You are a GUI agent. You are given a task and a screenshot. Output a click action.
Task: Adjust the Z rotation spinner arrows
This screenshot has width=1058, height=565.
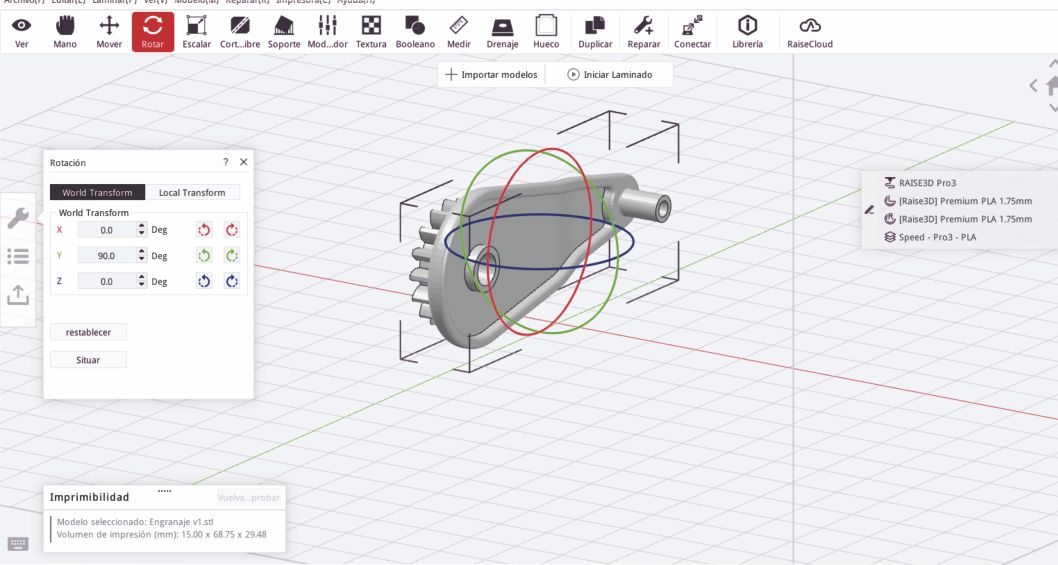pyautogui.click(x=142, y=281)
